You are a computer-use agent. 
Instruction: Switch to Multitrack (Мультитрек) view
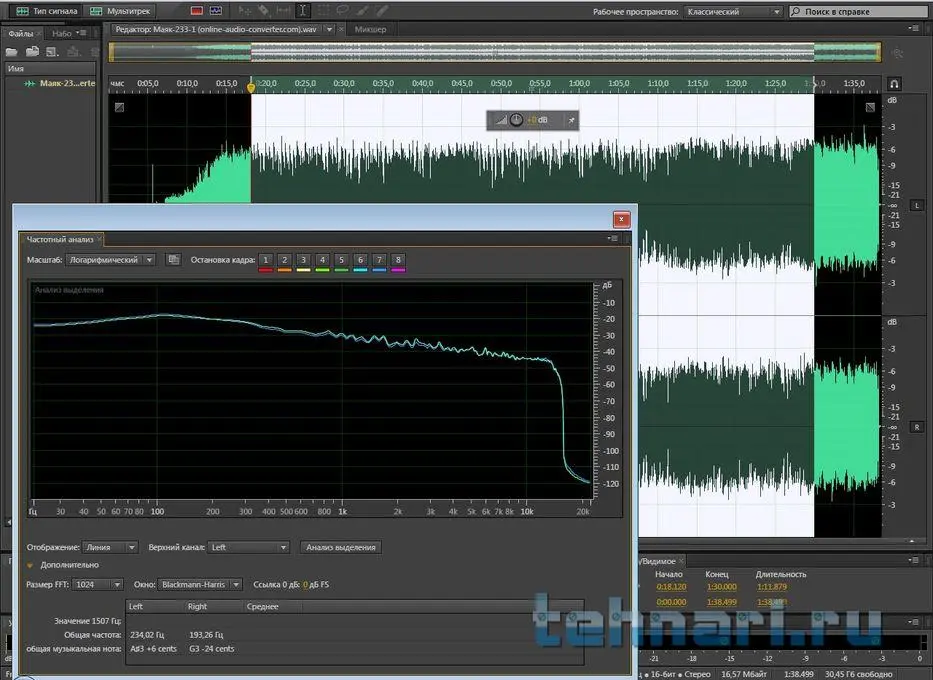pyautogui.click(x=121, y=11)
